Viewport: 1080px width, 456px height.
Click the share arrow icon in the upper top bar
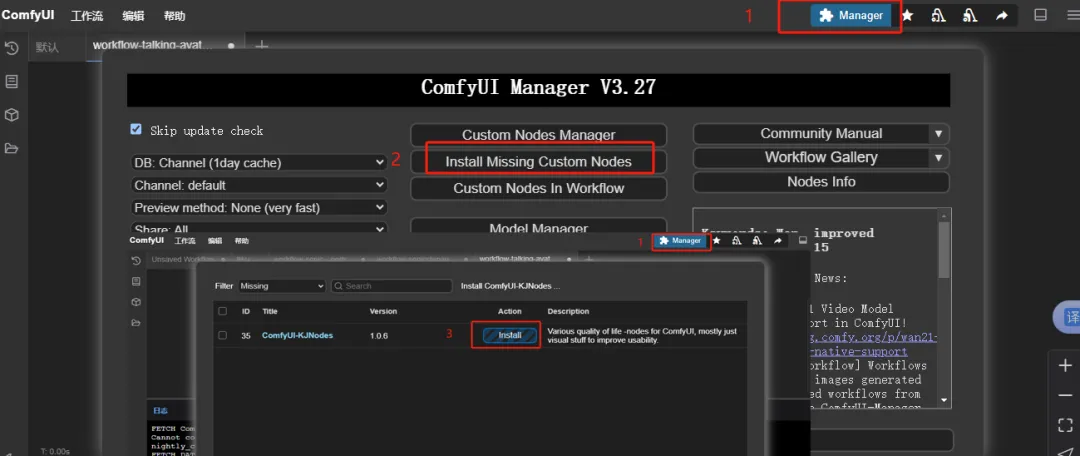pos(1001,15)
